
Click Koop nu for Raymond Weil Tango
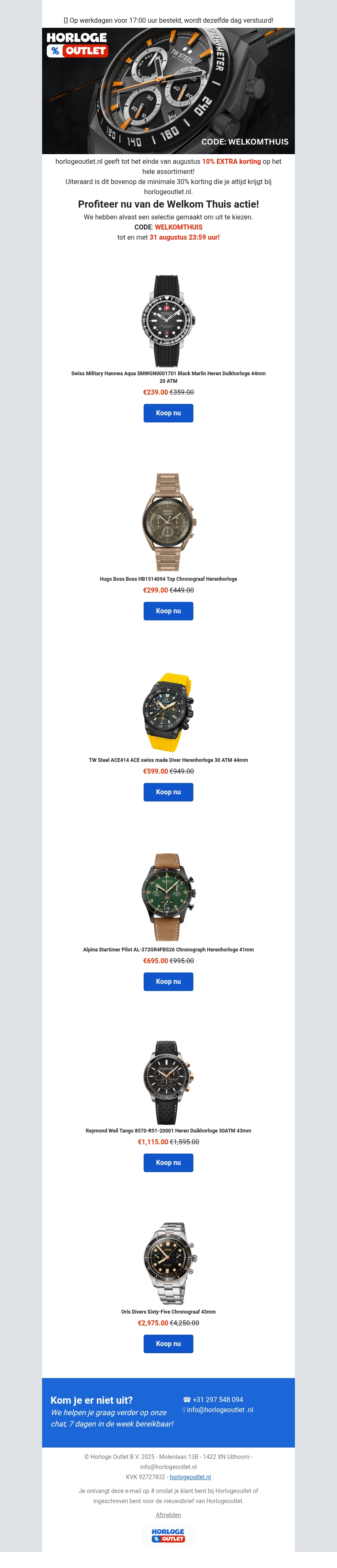tap(168, 1162)
